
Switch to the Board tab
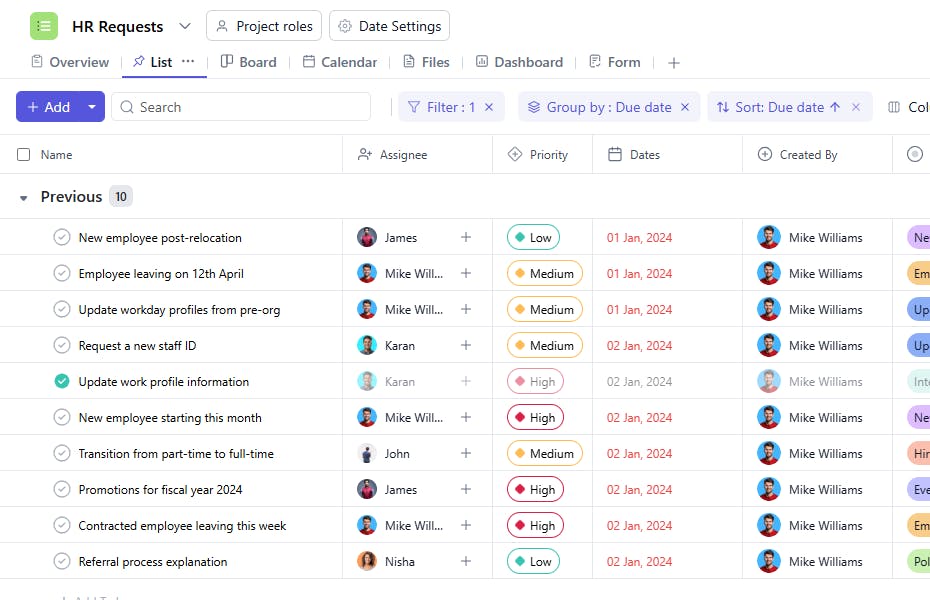pos(248,62)
